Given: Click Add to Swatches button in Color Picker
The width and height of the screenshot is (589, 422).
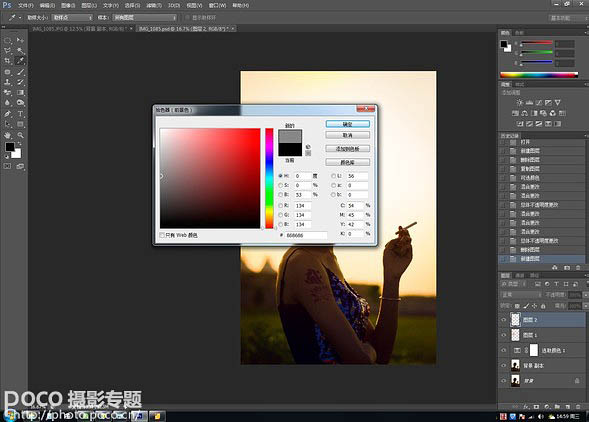Looking at the screenshot, I should [x=347, y=149].
